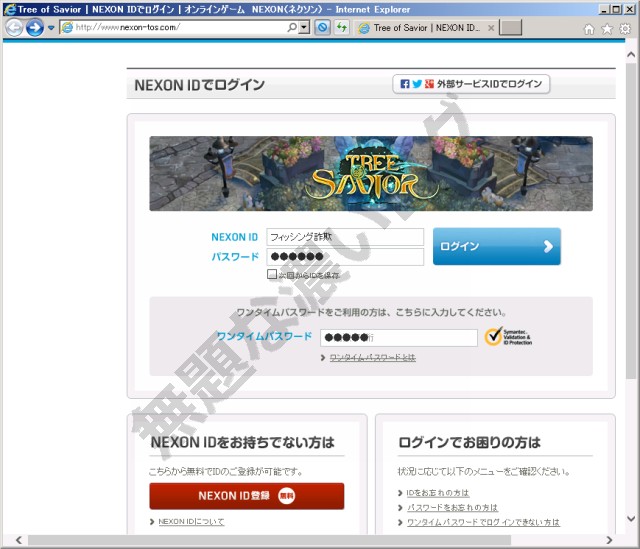640x549 pixels.
Task: Click the Stop loading icon
Action: (x=323, y=27)
